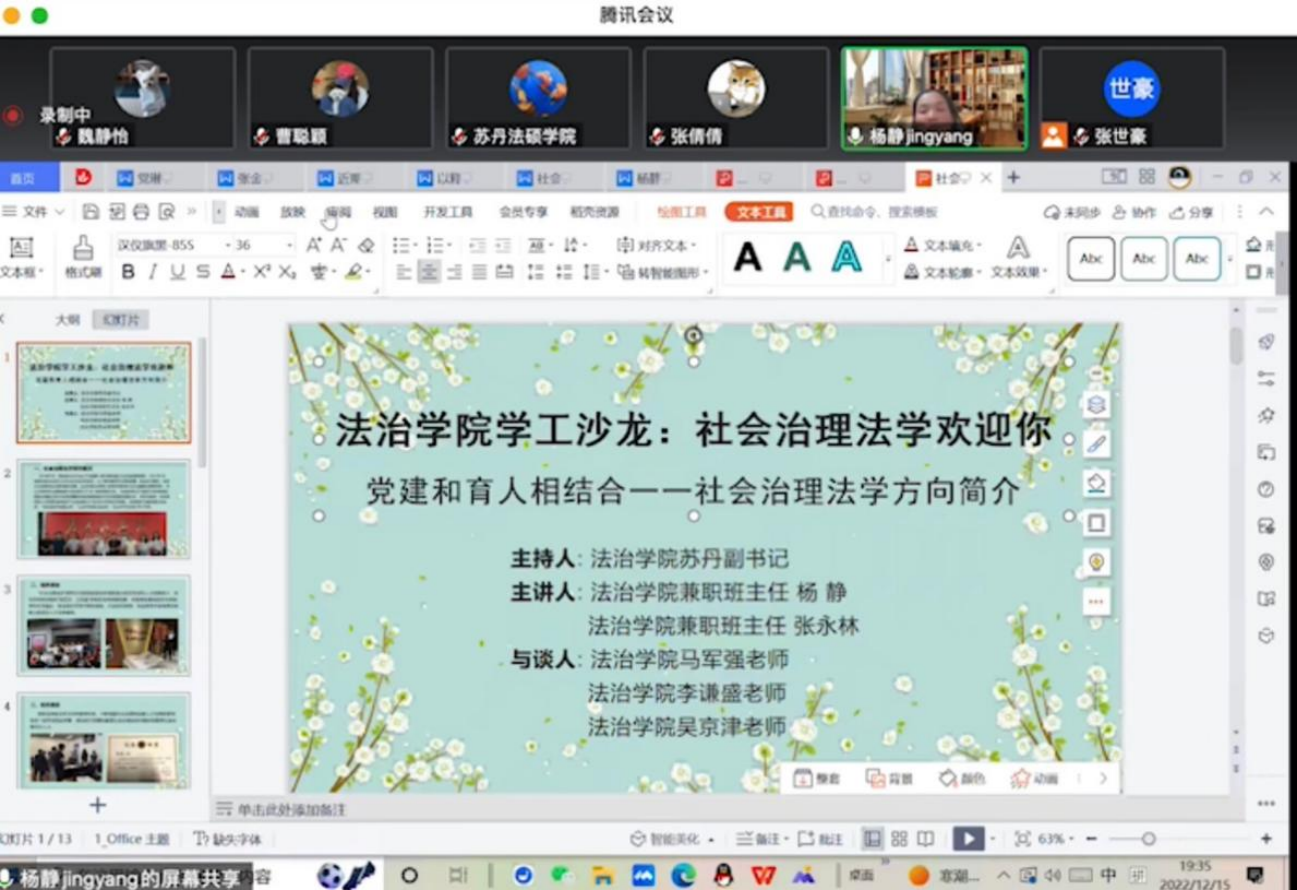Click the 分享 share button

click(1192, 212)
